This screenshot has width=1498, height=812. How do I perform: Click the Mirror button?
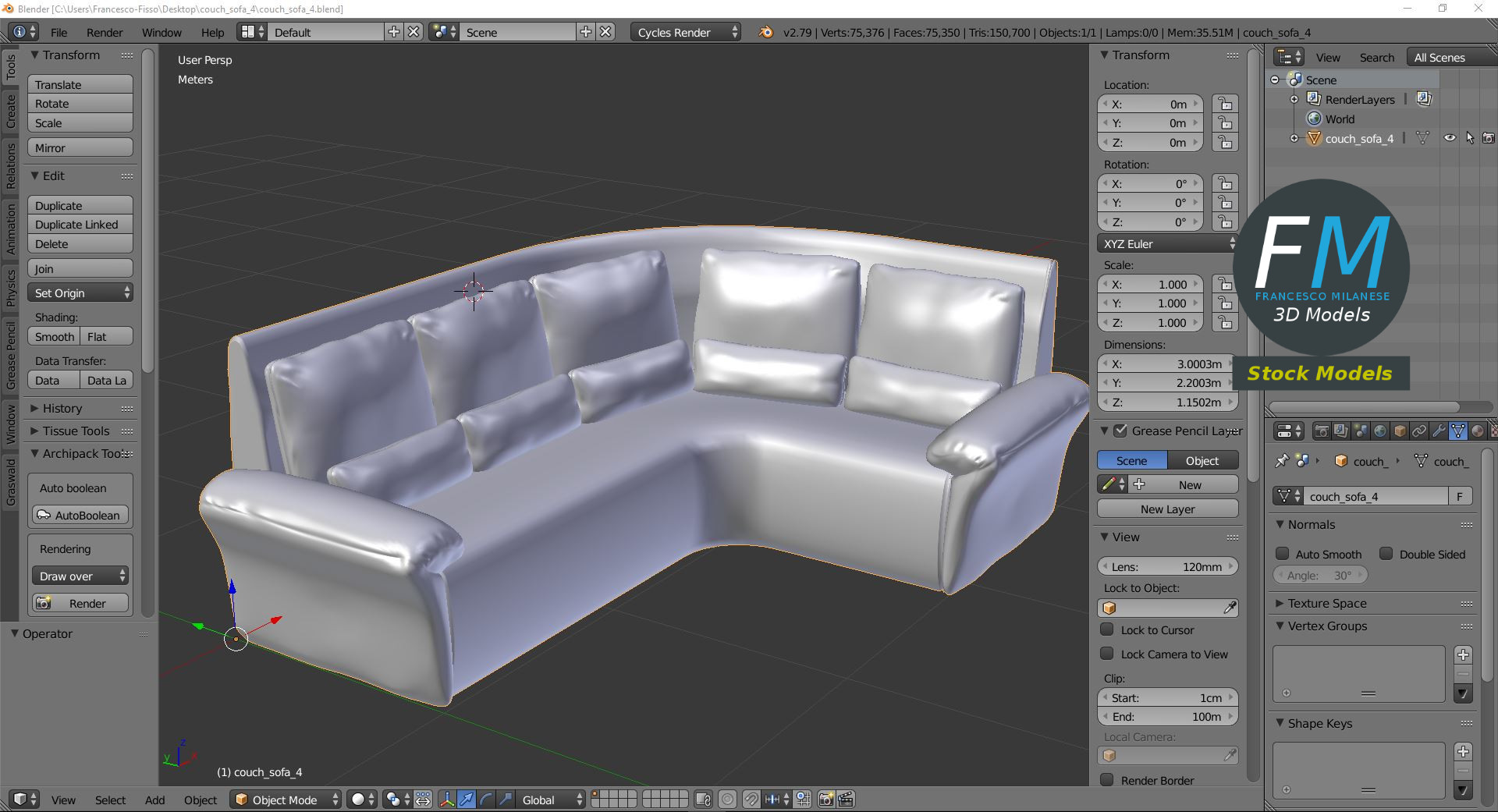pyautogui.click(x=80, y=148)
